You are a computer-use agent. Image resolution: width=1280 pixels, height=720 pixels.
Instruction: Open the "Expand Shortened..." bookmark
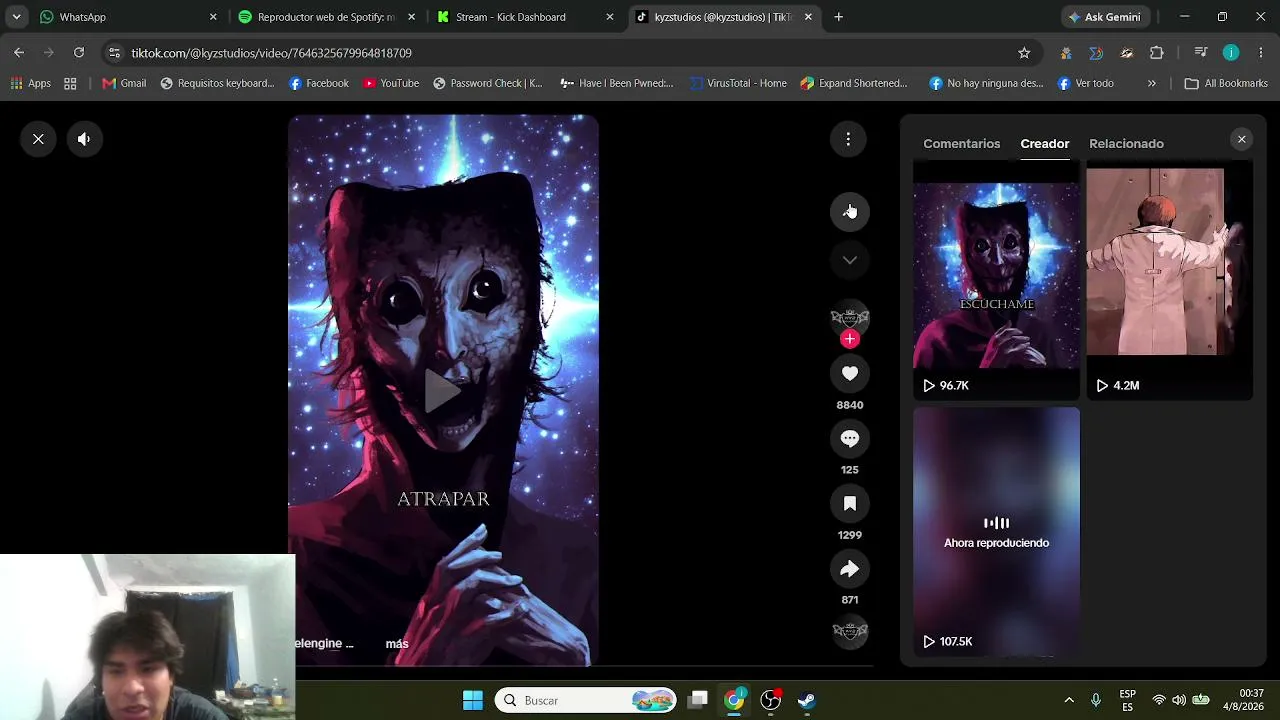click(854, 84)
